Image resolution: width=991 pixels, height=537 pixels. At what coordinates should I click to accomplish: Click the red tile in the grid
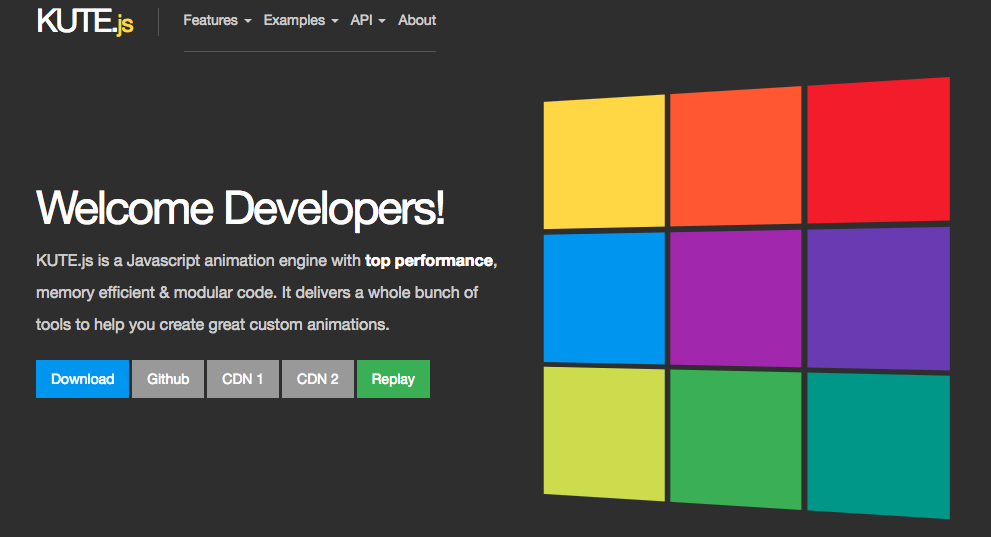[x=879, y=150]
